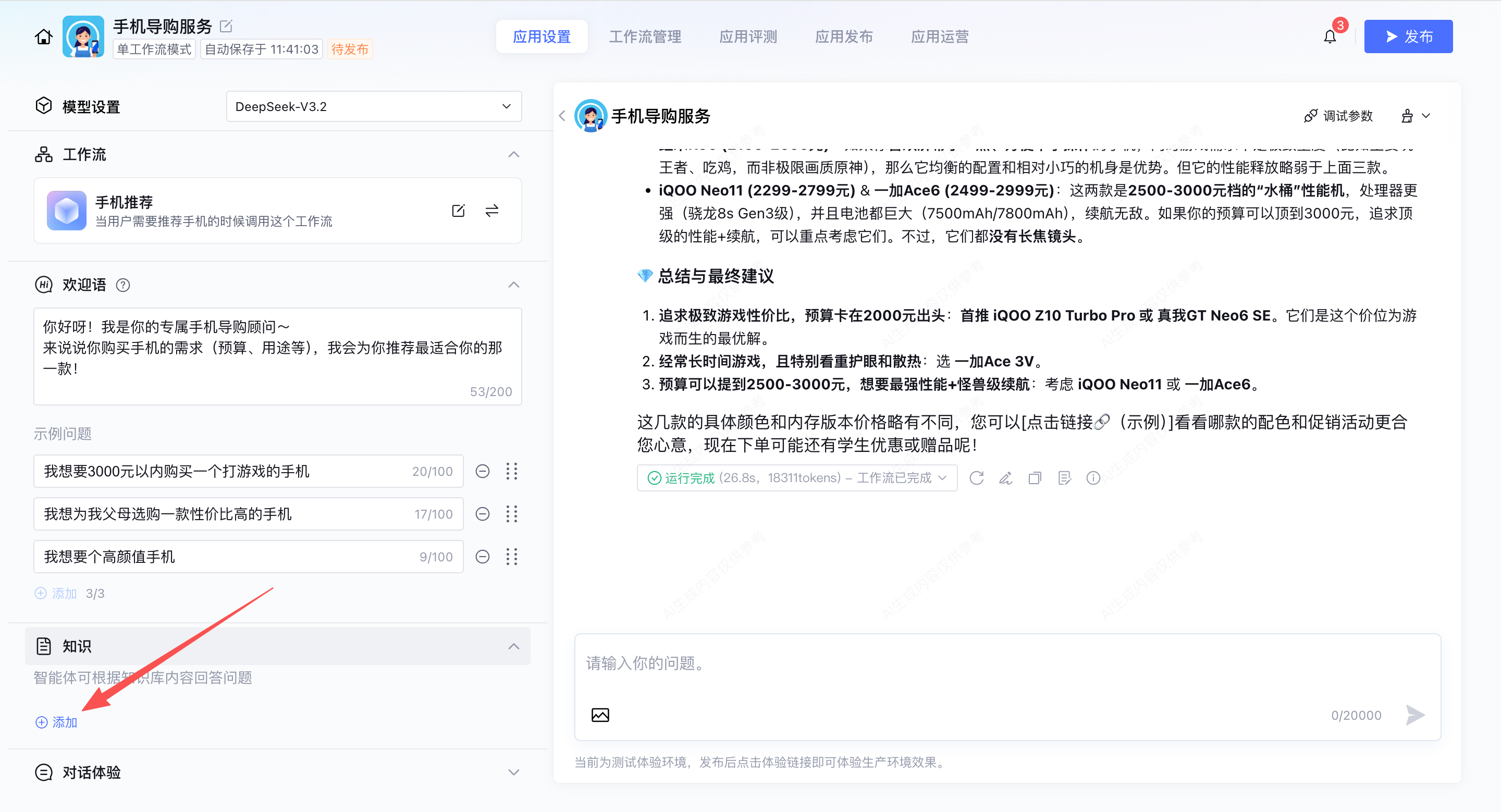Swap the 手机推荐 workflow
1501x812 pixels.
coord(492,210)
